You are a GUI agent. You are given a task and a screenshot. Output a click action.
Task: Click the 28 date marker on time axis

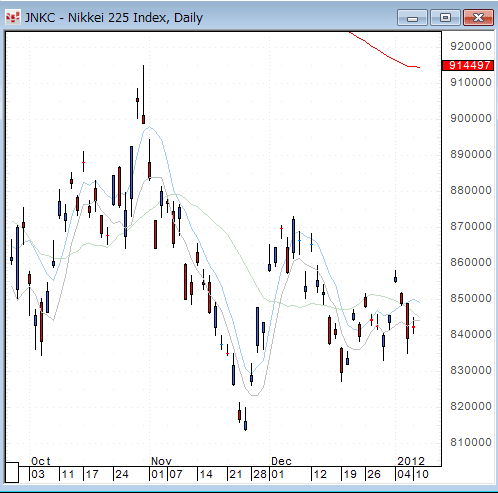(260, 474)
